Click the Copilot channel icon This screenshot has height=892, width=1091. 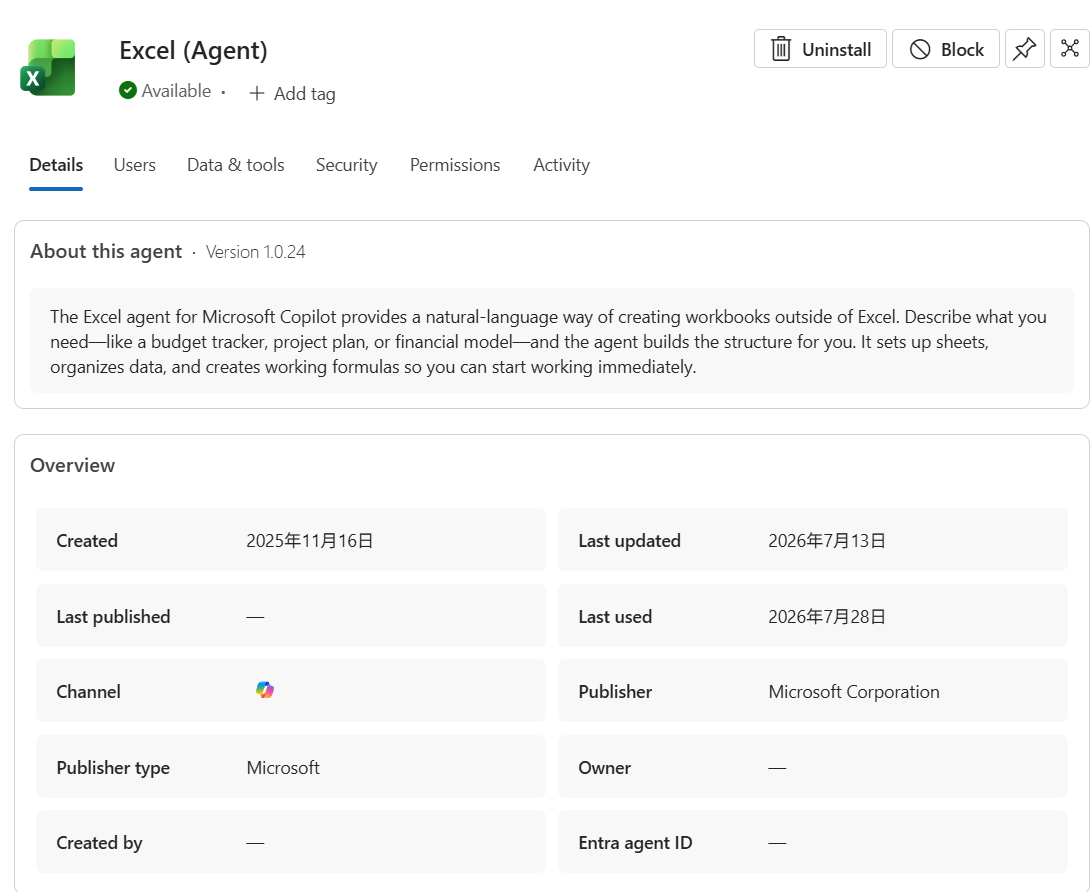tap(264, 690)
